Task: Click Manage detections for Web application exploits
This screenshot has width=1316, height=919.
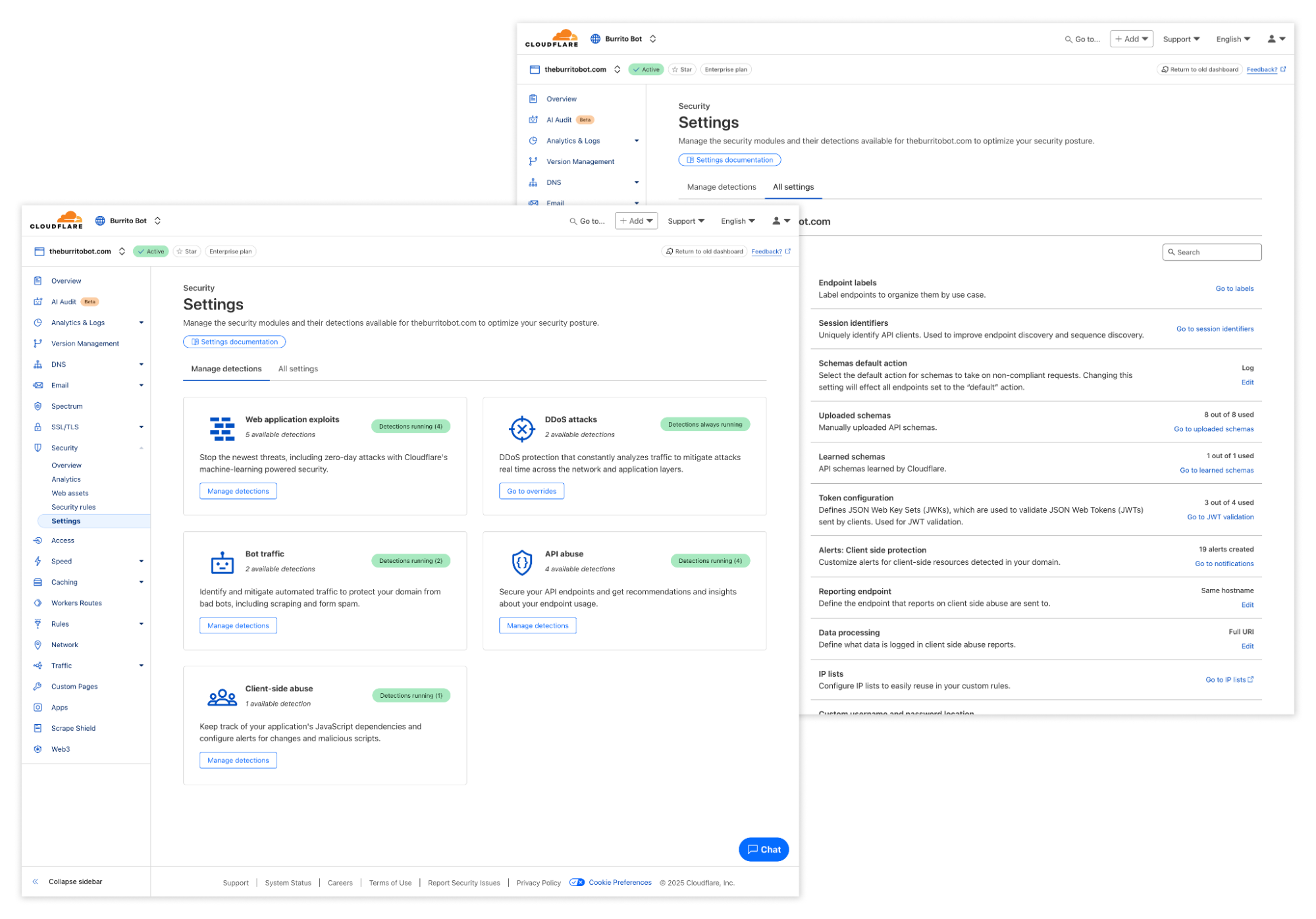Action: [238, 492]
